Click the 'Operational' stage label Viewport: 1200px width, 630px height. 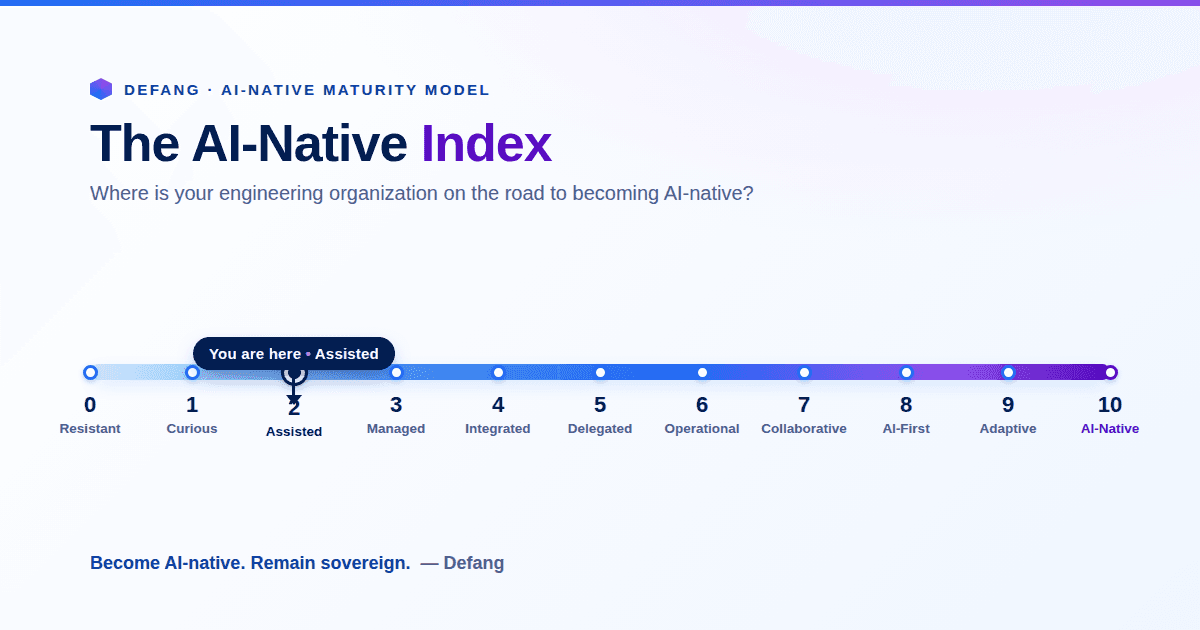tap(702, 428)
